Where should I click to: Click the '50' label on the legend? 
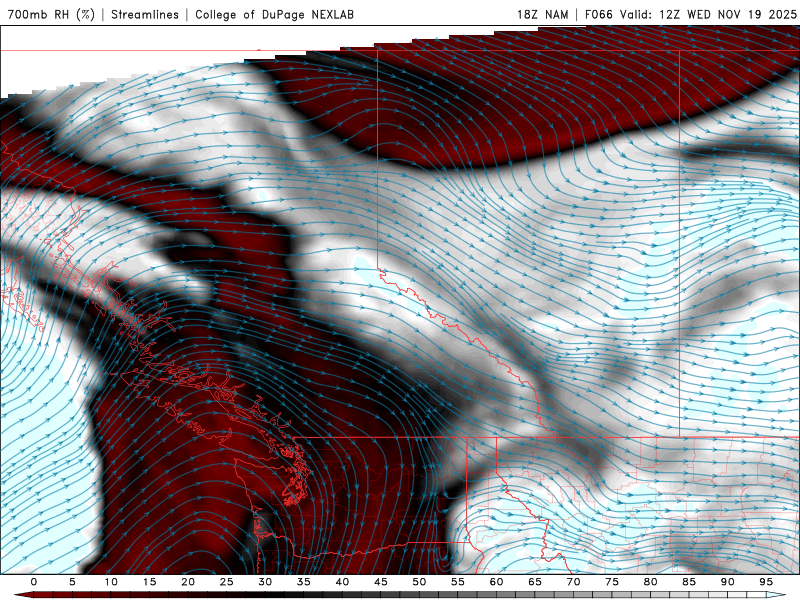[419, 582]
